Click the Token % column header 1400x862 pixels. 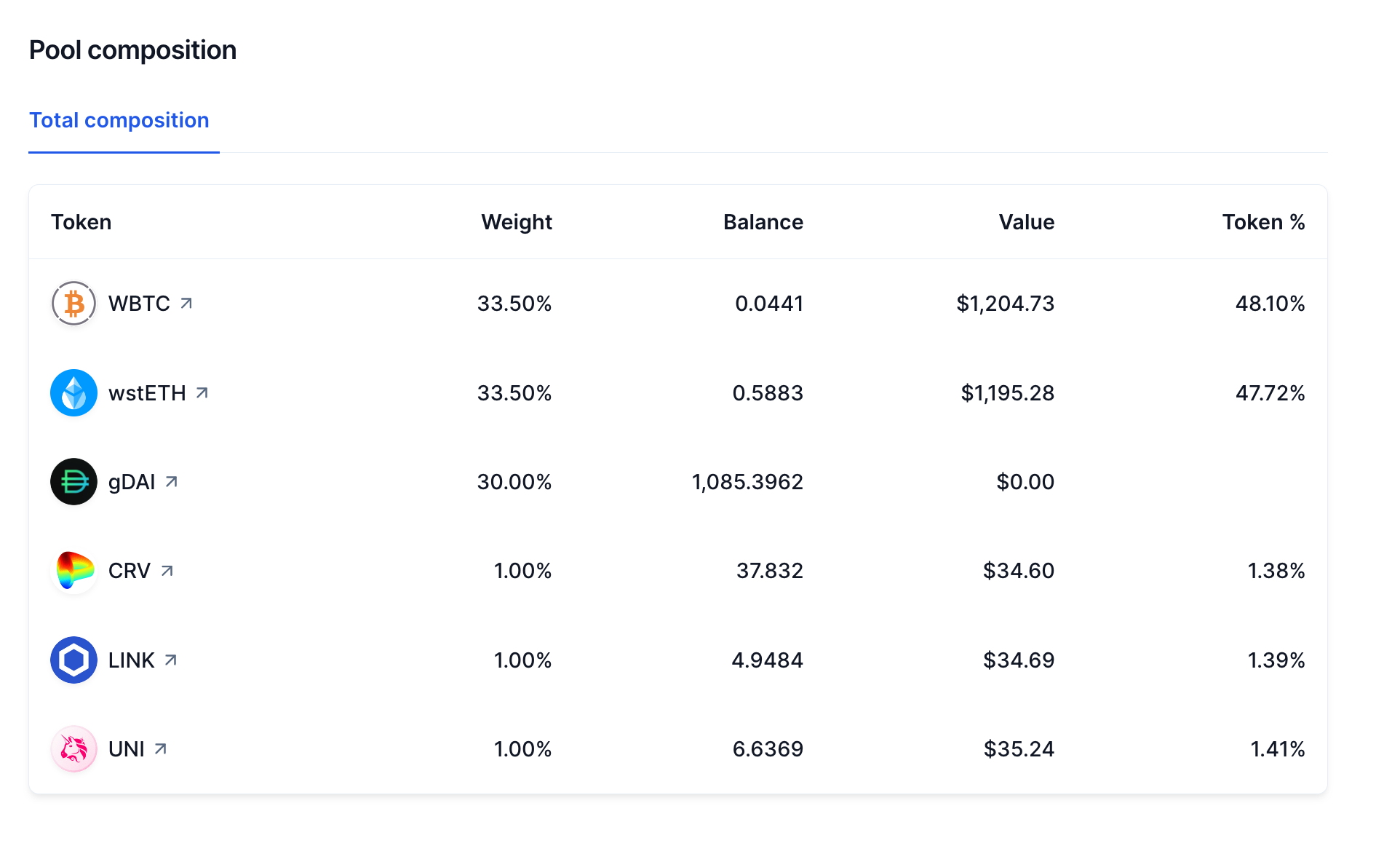[x=1263, y=222]
